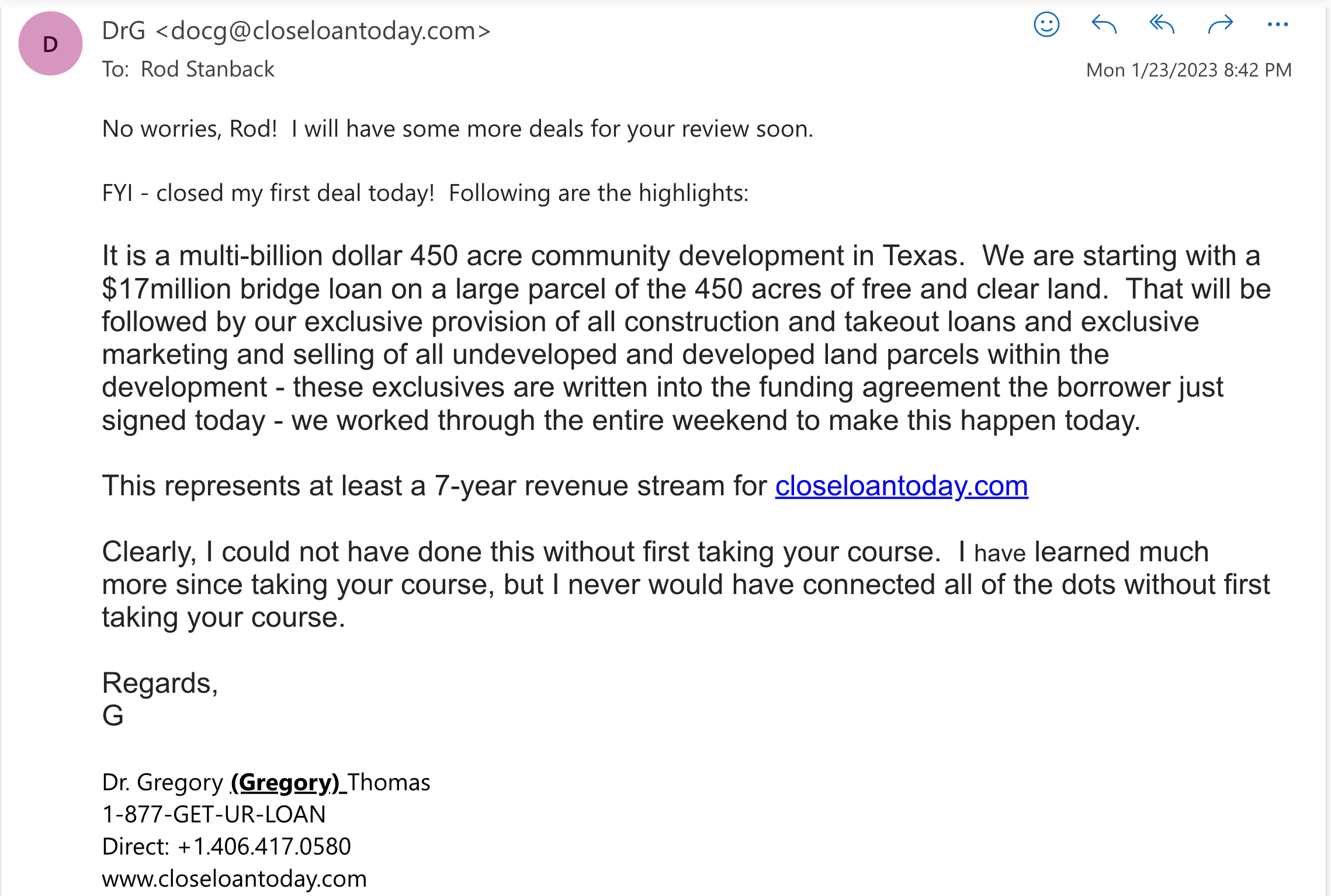Click the sender display name DrG
The width and height of the screenshot is (1331, 896).
pyautogui.click(x=123, y=31)
